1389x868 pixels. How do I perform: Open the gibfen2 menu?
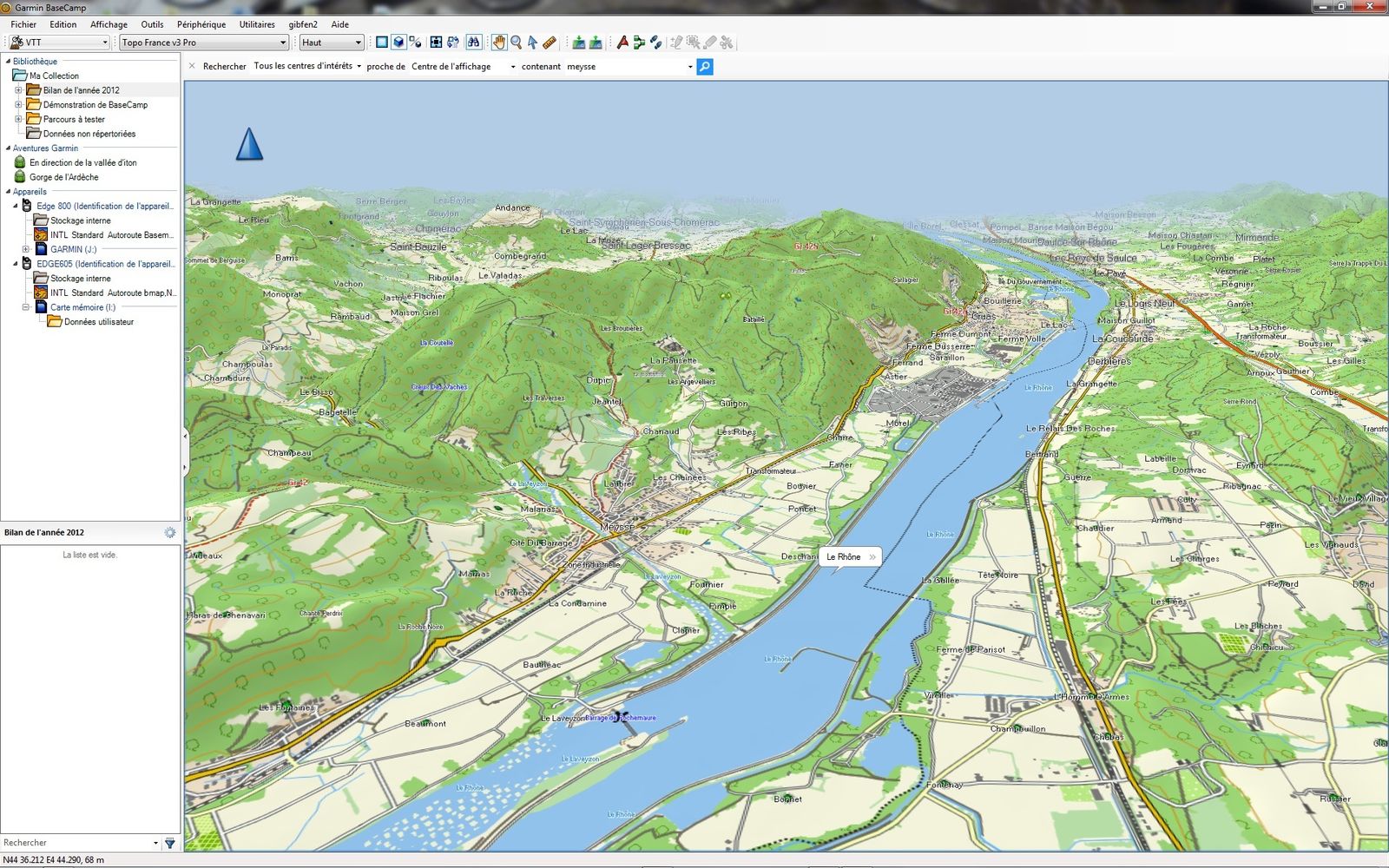303,24
